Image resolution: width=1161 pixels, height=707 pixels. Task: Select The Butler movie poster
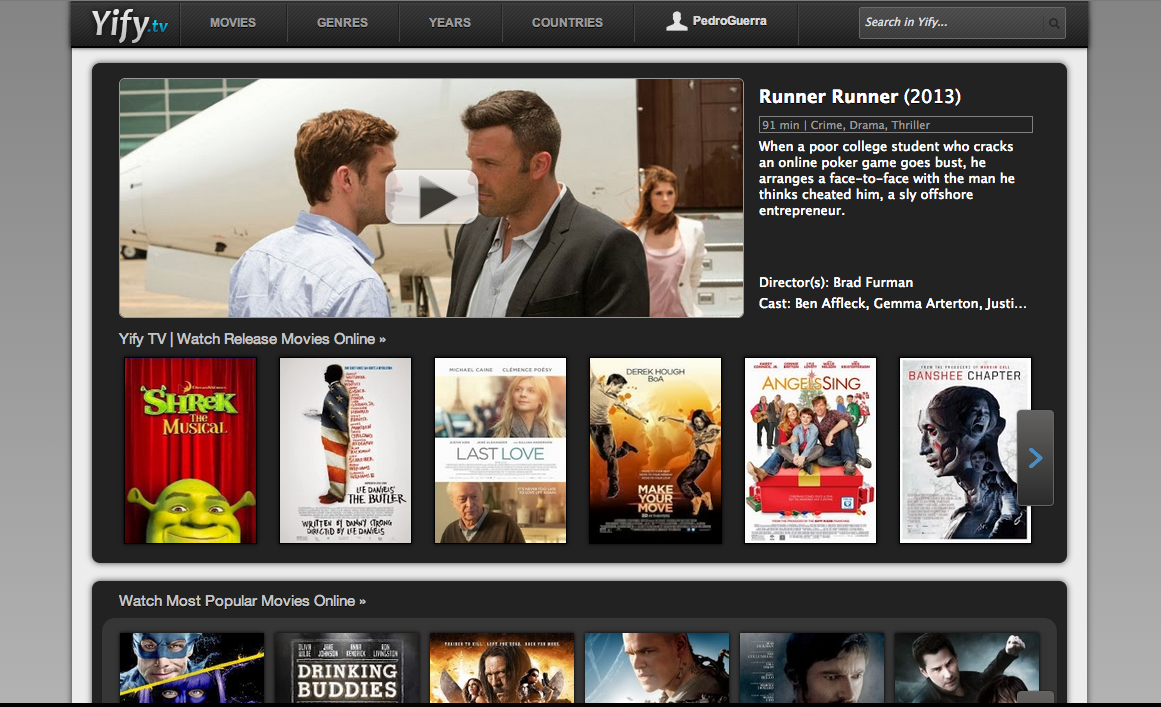[x=345, y=450]
